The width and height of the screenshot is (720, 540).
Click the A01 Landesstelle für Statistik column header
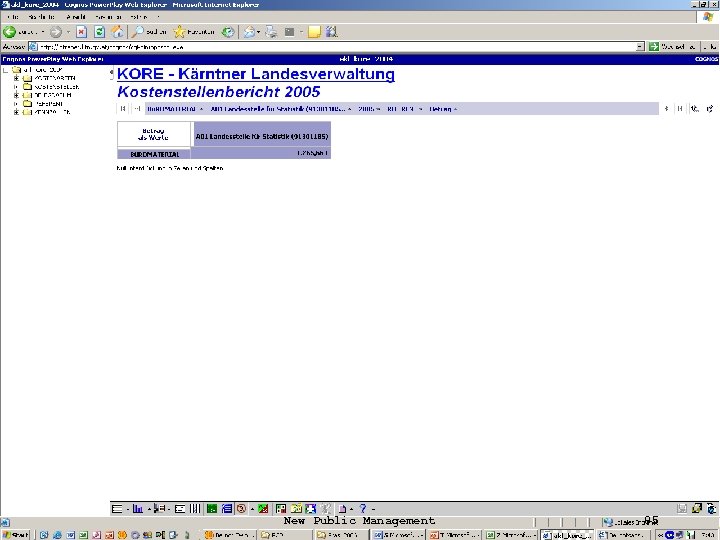click(x=262, y=136)
